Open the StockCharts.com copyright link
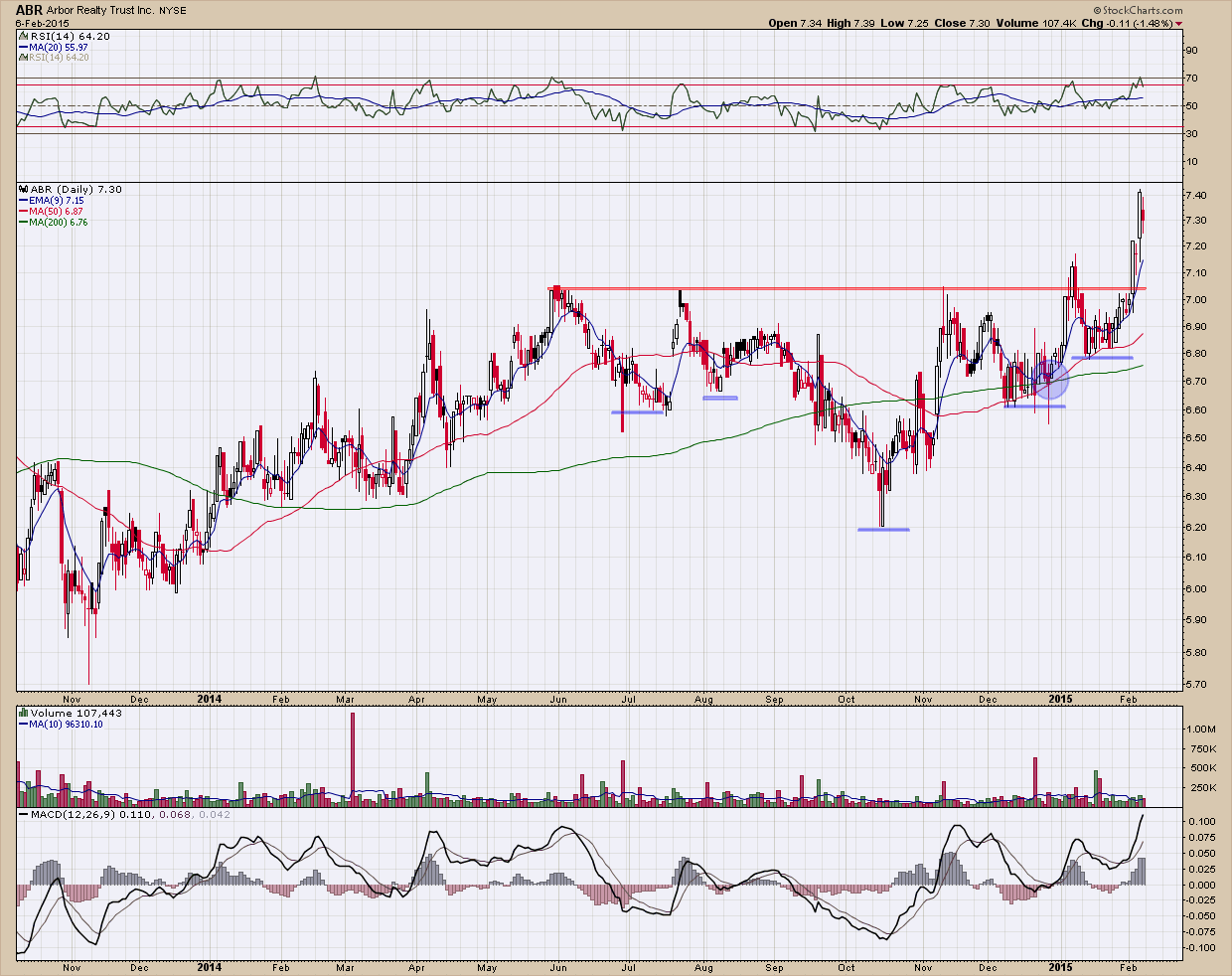This screenshot has width=1232, height=976. pos(1138,9)
